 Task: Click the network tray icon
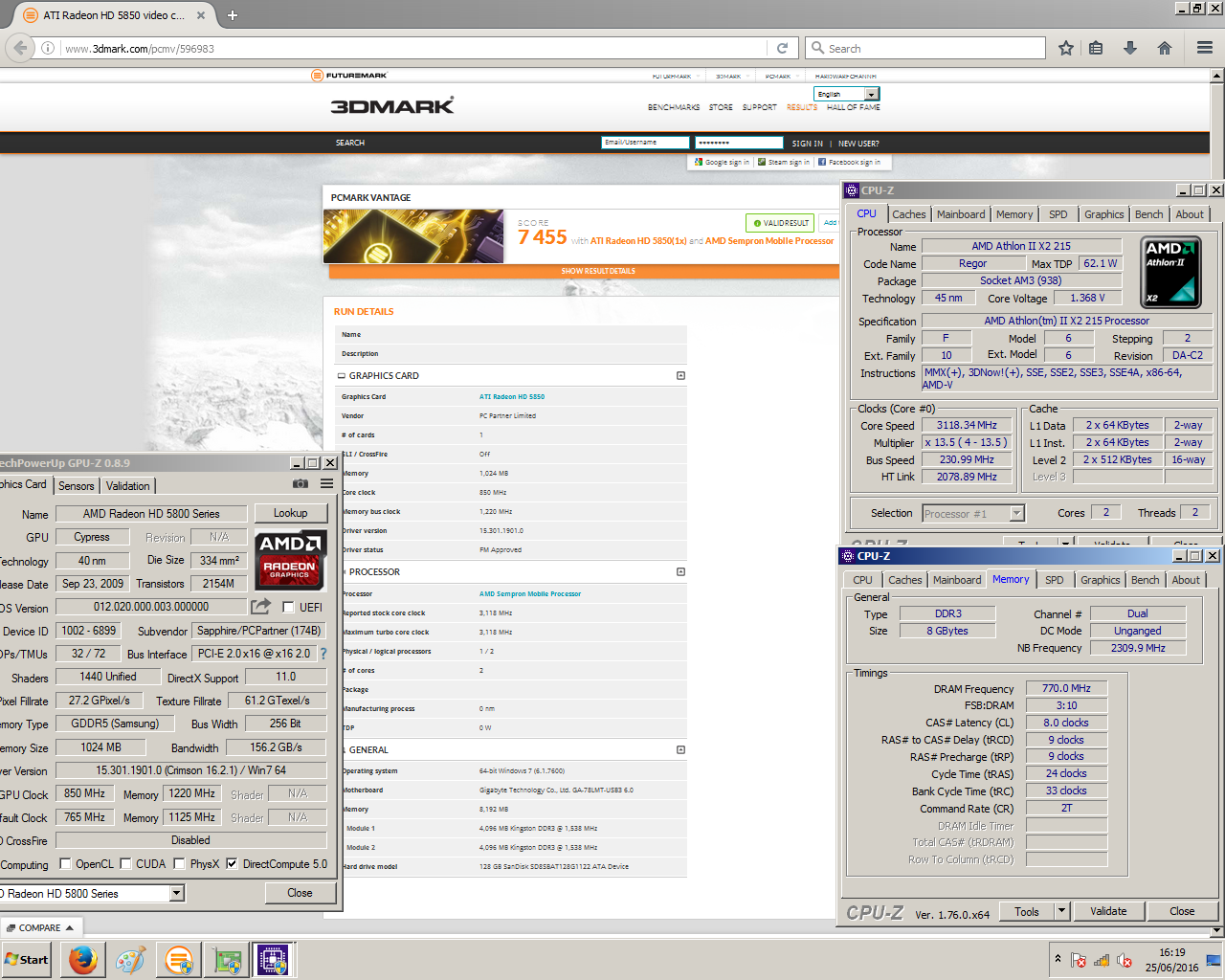pyautogui.click(x=1102, y=960)
